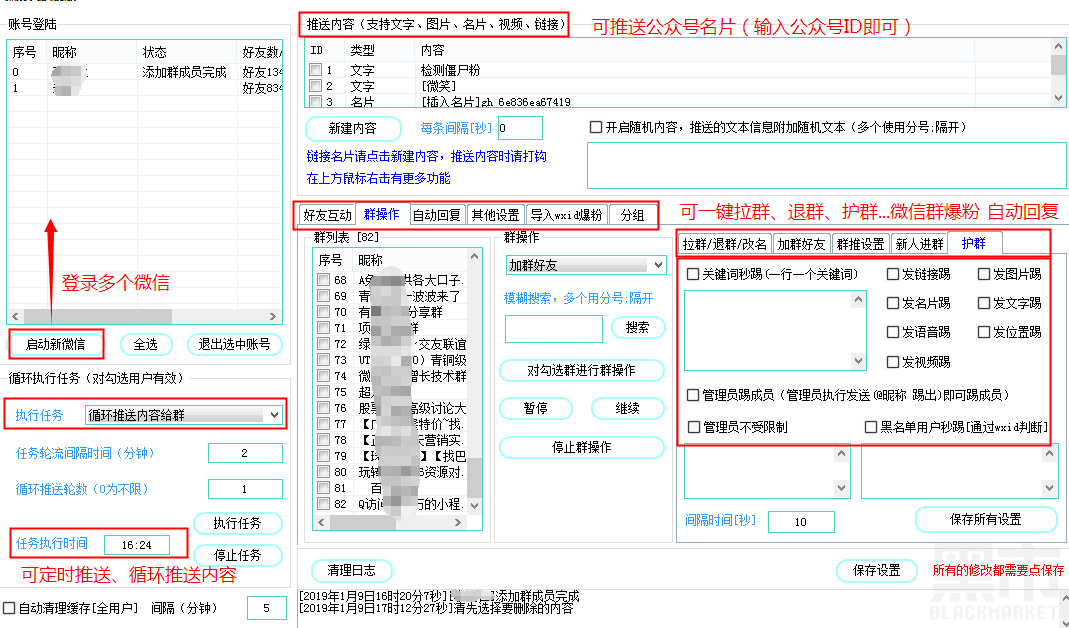This screenshot has width=1069, height=628.
Task: Check group row 82 in 群列表
Action: [x=324, y=504]
